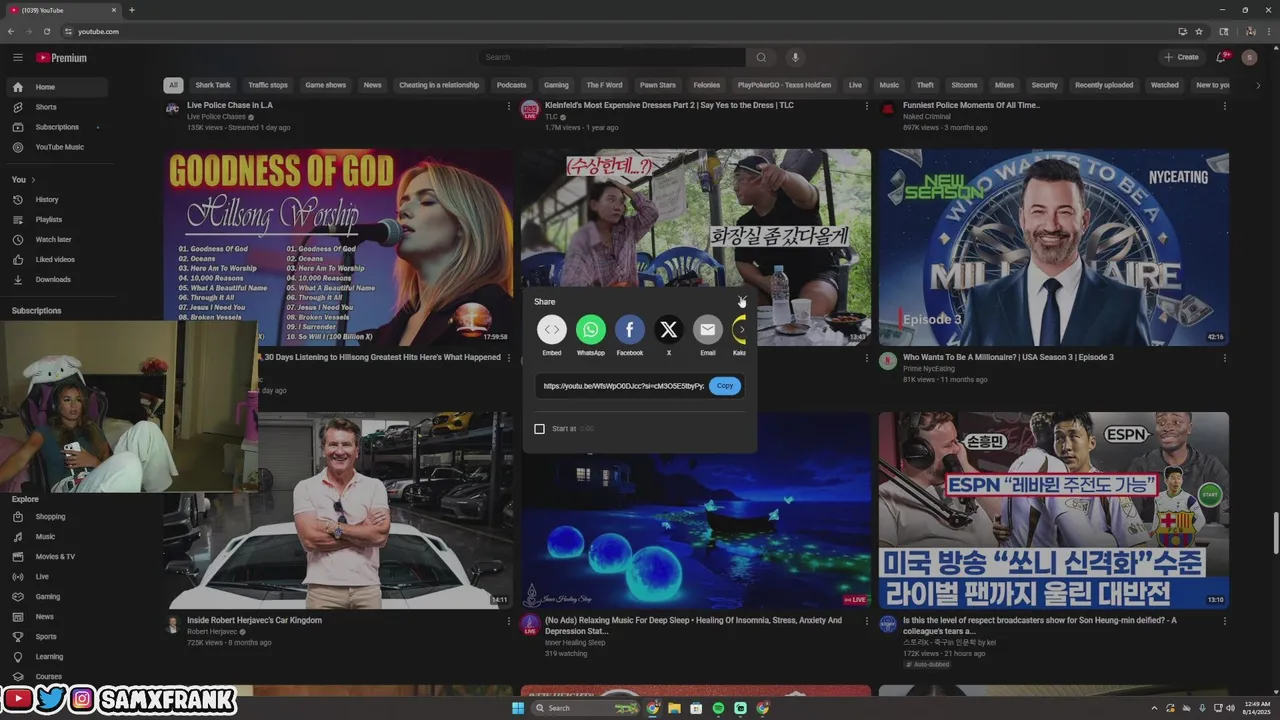Bookmark this page with the star icon

pos(1199,31)
